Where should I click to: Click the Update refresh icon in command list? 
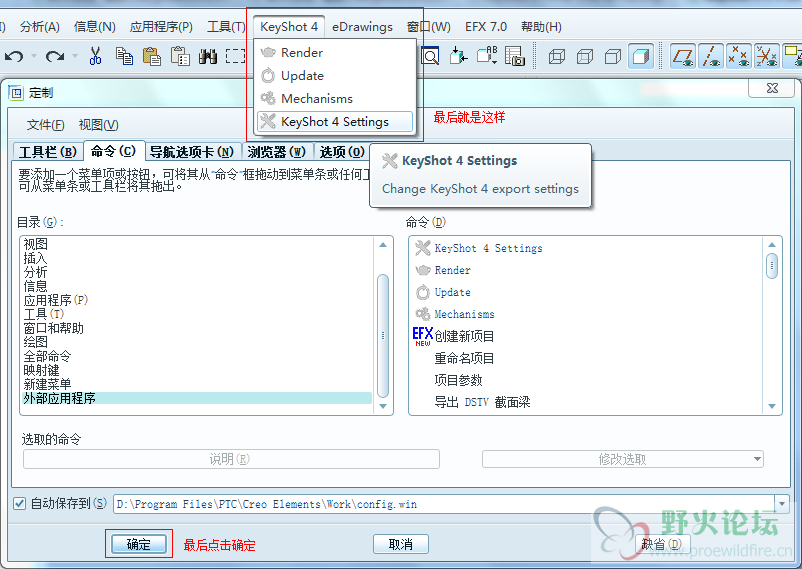422,292
